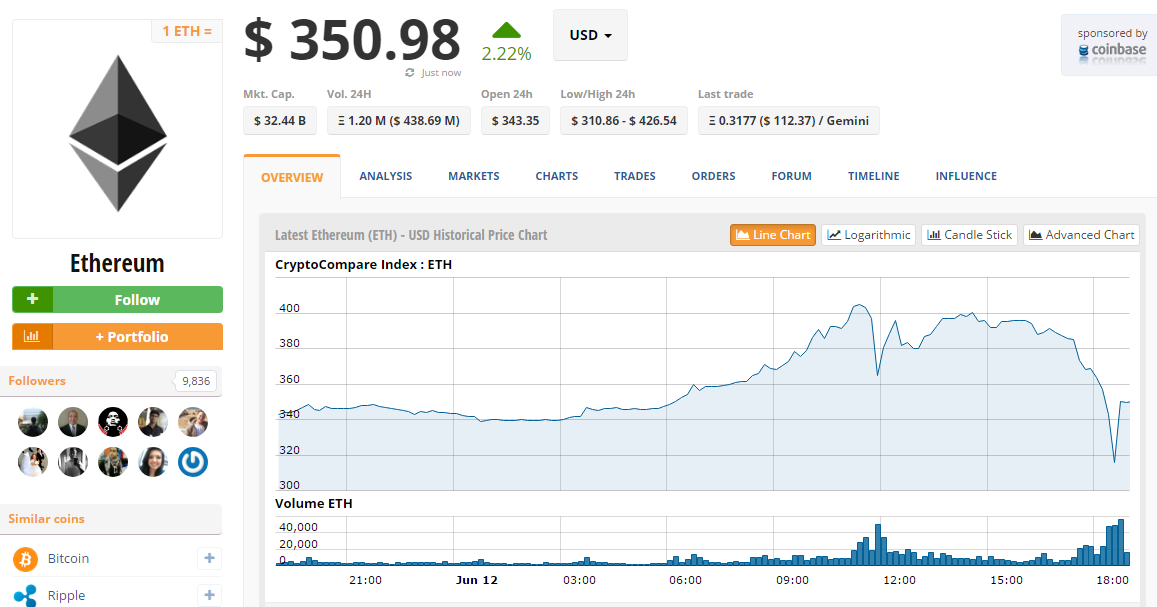The height and width of the screenshot is (607, 1157).
Task: Click the green up arrow price indicator
Action: point(506,31)
